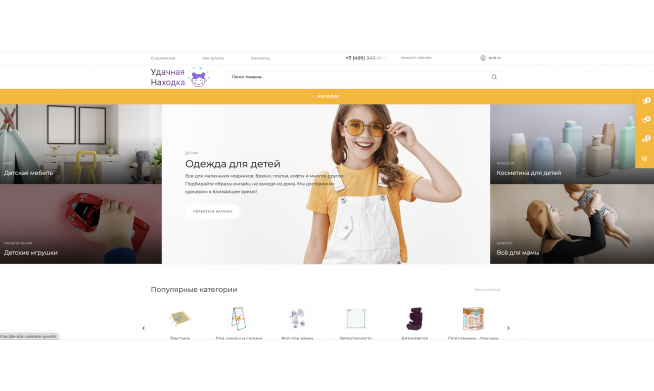
Task: Open the КАТАЛОГ menu
Action: point(326,96)
